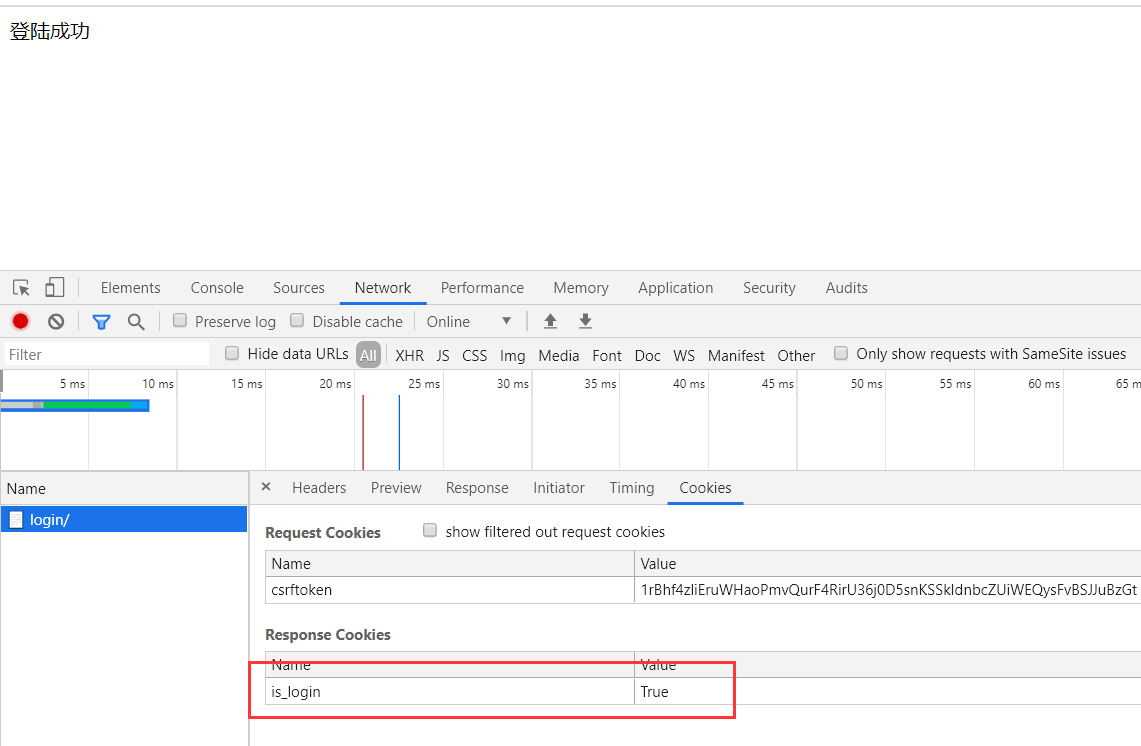Image resolution: width=1141 pixels, height=746 pixels.
Task: Switch to the Initiator detail tab
Action: pos(559,488)
